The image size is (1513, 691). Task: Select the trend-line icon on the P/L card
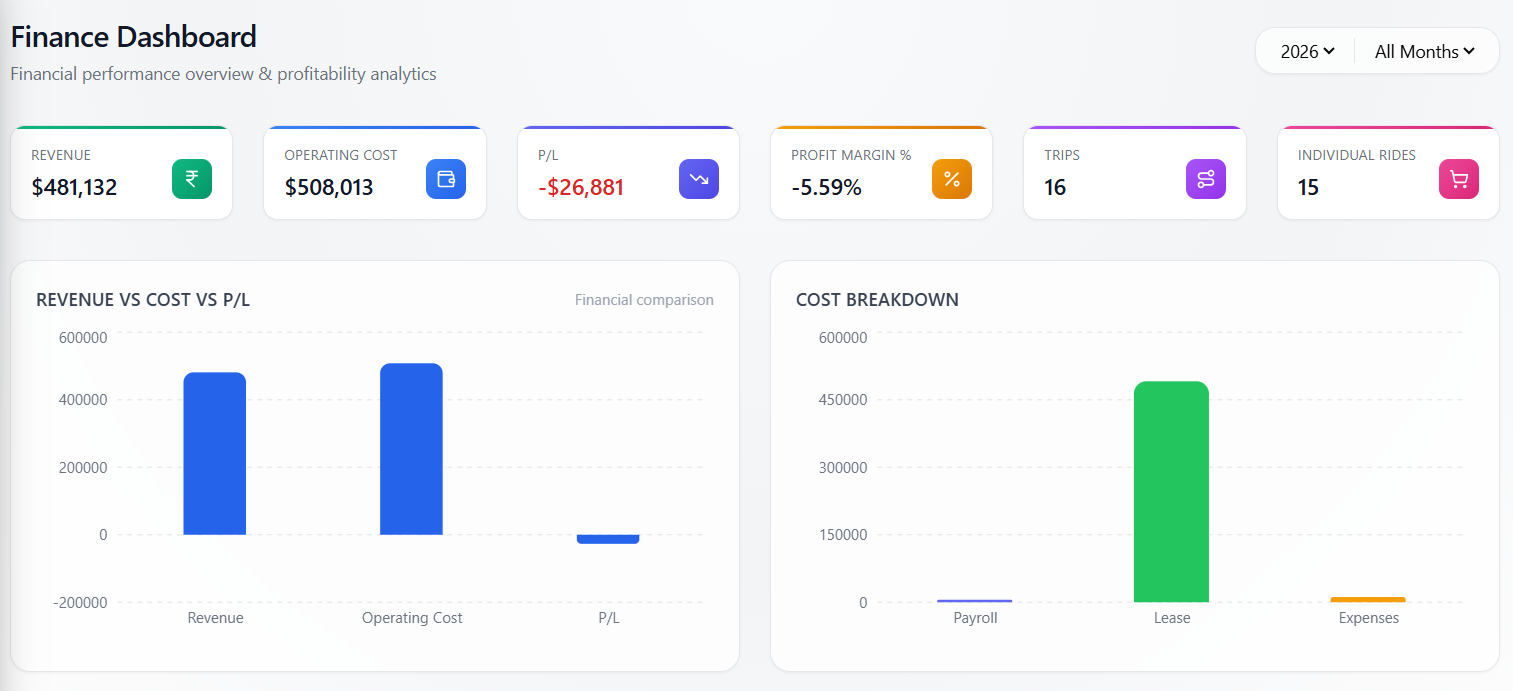click(698, 179)
